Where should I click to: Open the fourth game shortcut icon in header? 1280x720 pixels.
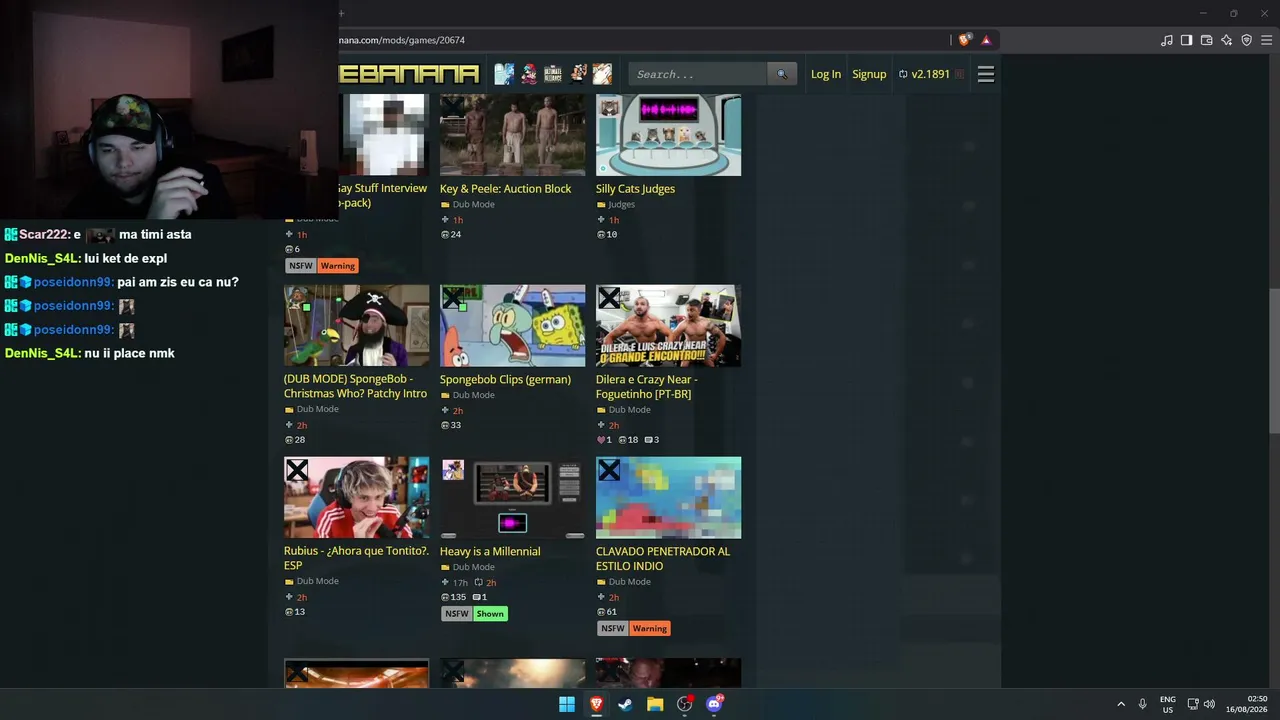click(x=578, y=74)
